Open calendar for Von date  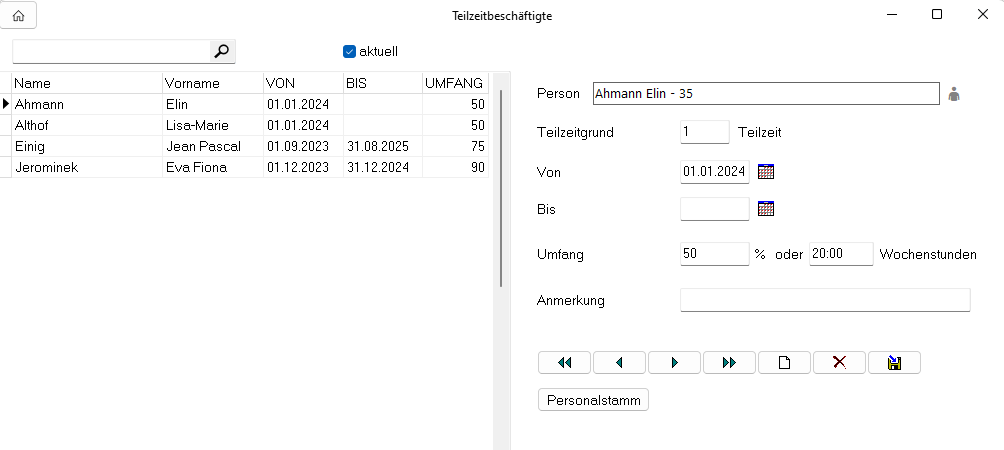click(766, 172)
